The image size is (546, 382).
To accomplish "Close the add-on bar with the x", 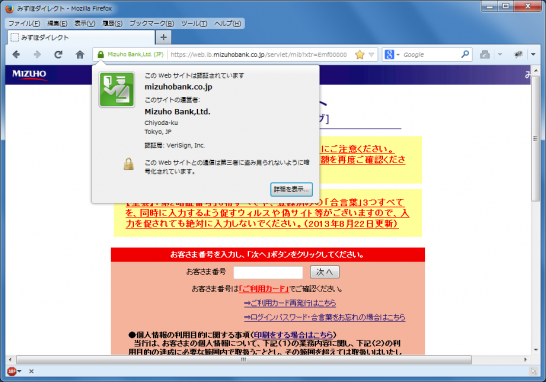I will point(31,371).
